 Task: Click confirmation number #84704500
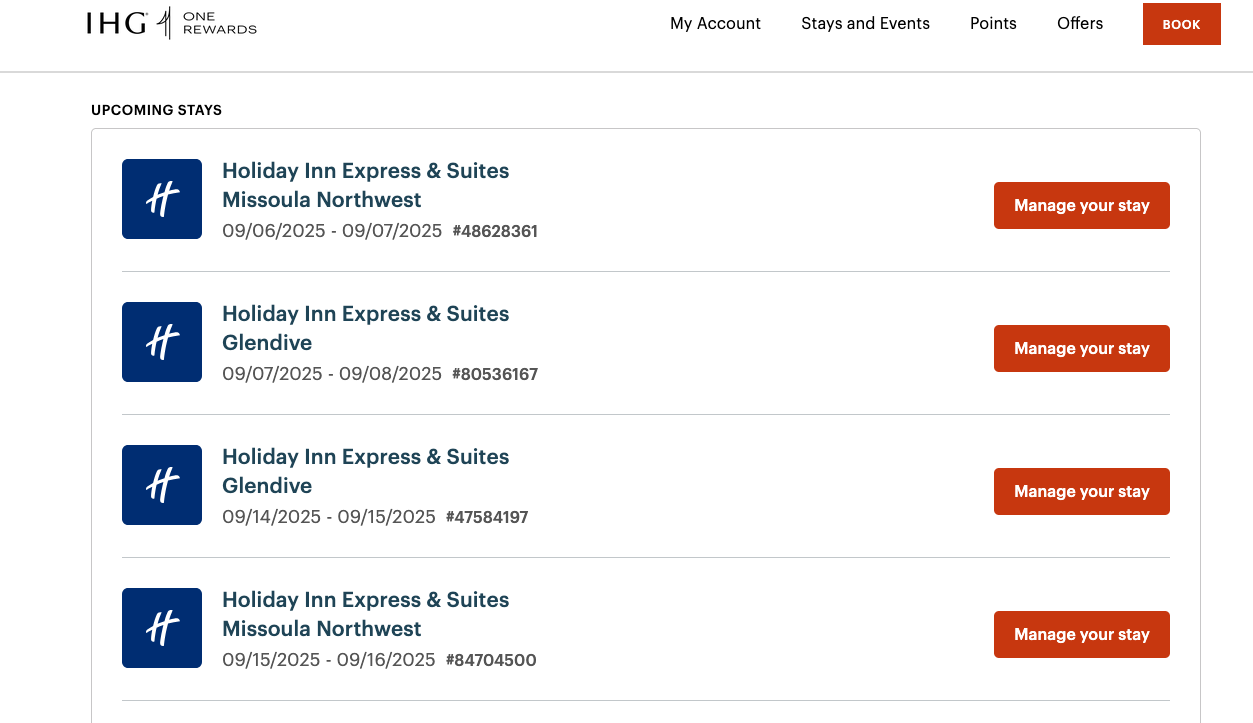[491, 661]
